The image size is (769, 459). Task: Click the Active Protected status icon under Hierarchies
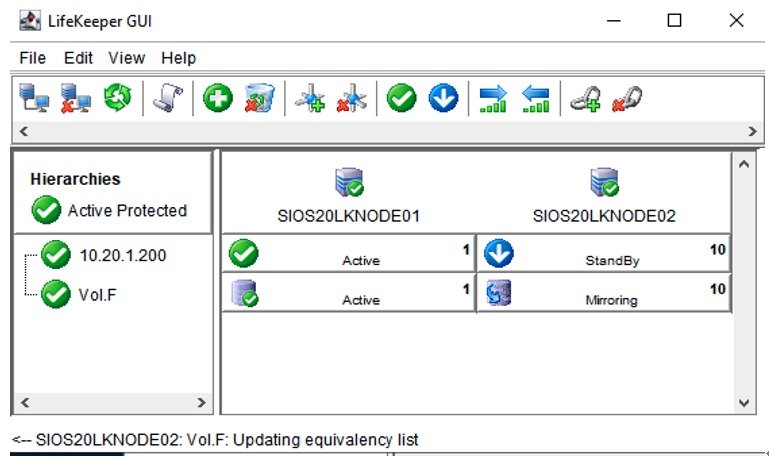pyautogui.click(x=46, y=210)
